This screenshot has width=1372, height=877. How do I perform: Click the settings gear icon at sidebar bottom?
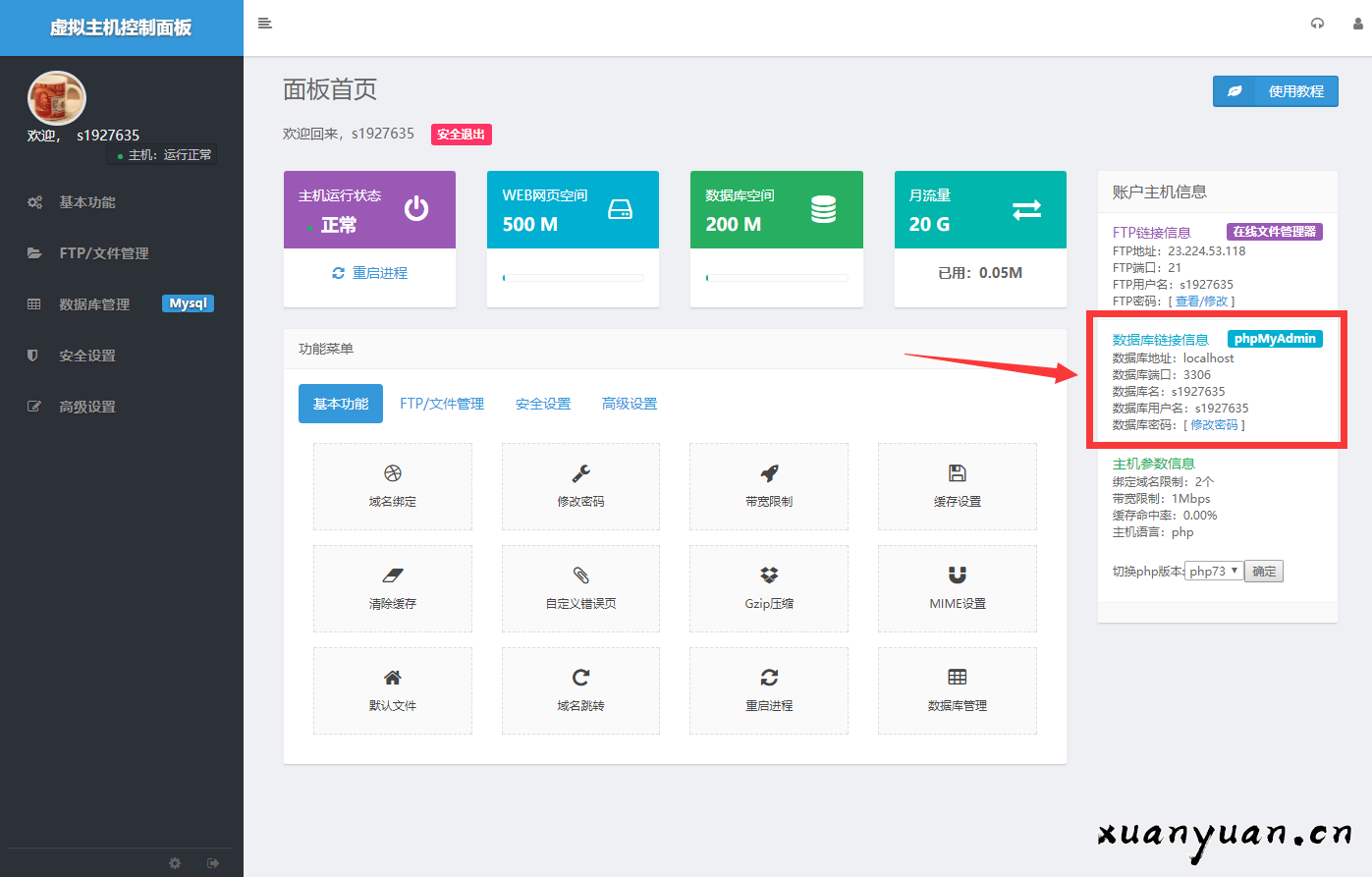[x=175, y=863]
